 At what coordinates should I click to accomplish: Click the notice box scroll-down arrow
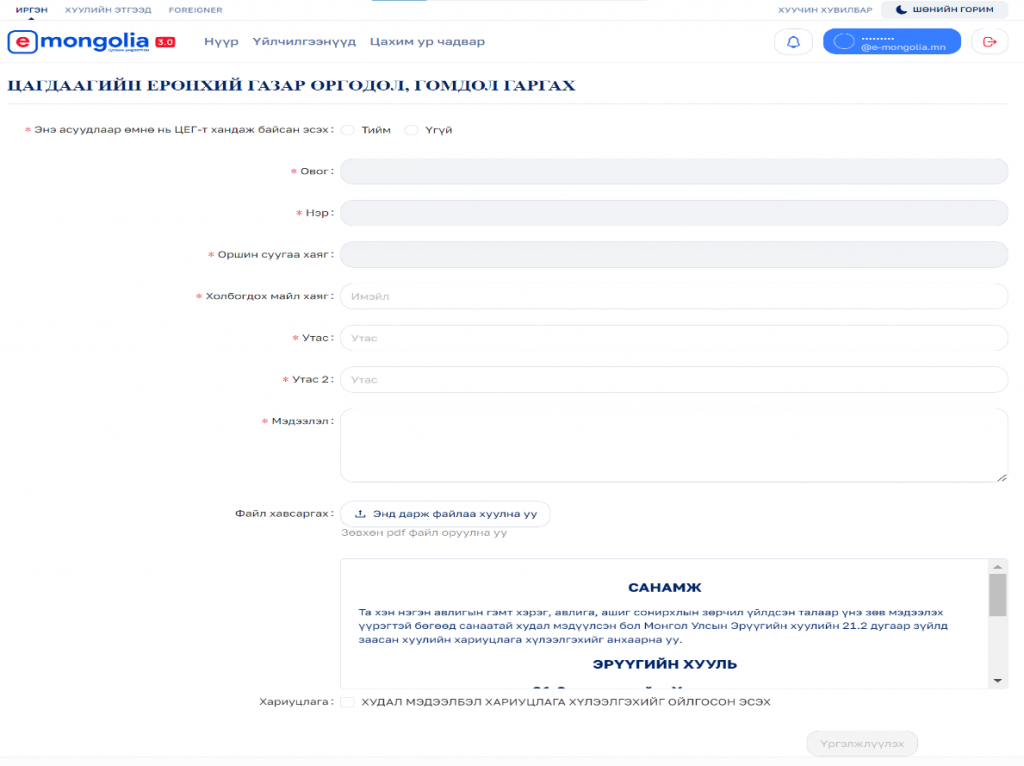coord(997,680)
